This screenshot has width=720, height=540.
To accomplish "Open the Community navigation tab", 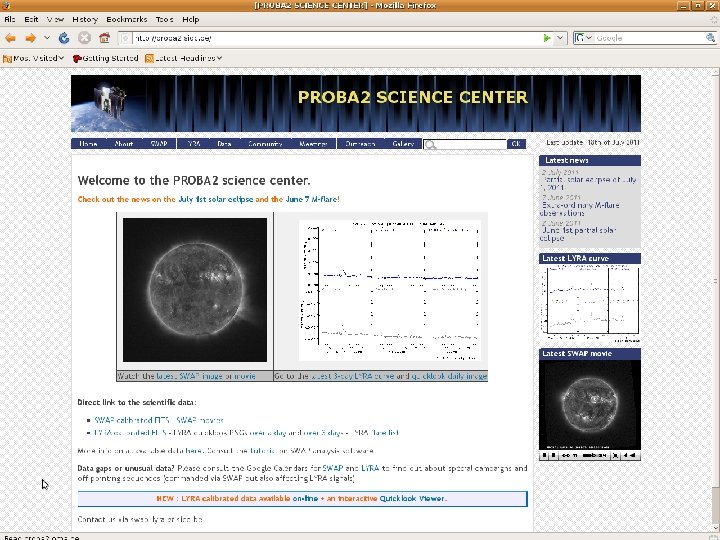I will point(265,144).
